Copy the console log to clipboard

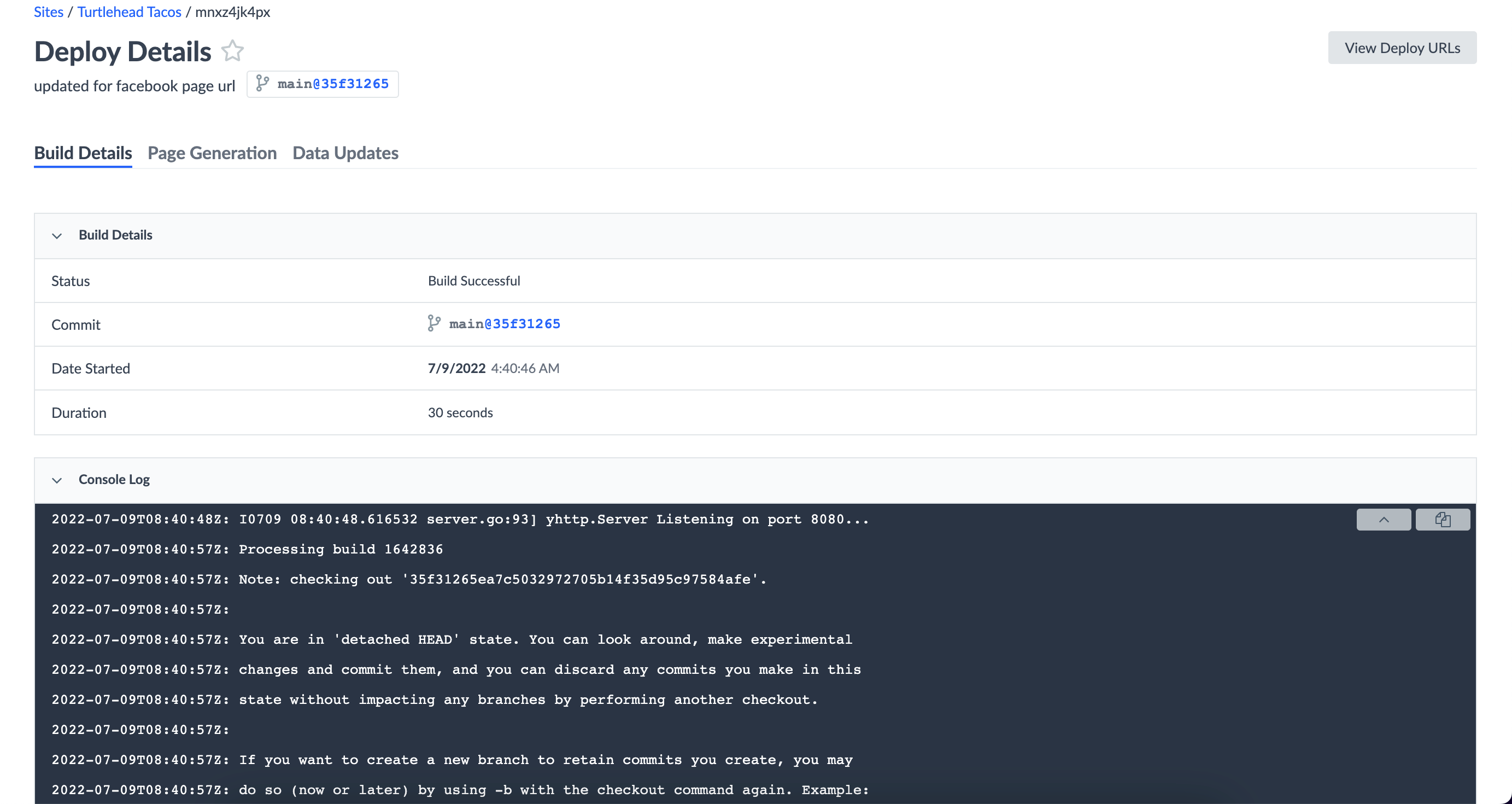1442,519
